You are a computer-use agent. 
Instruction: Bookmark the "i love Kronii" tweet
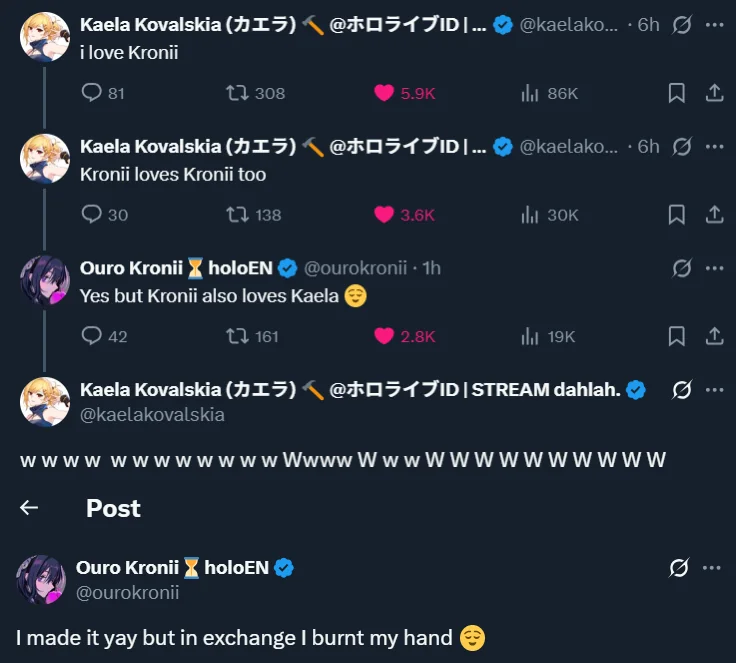[x=676, y=93]
